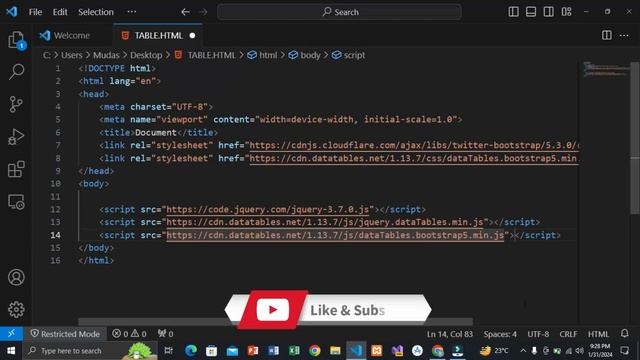
Task: Change end of line sequence CRLF
Action: (x=568, y=334)
